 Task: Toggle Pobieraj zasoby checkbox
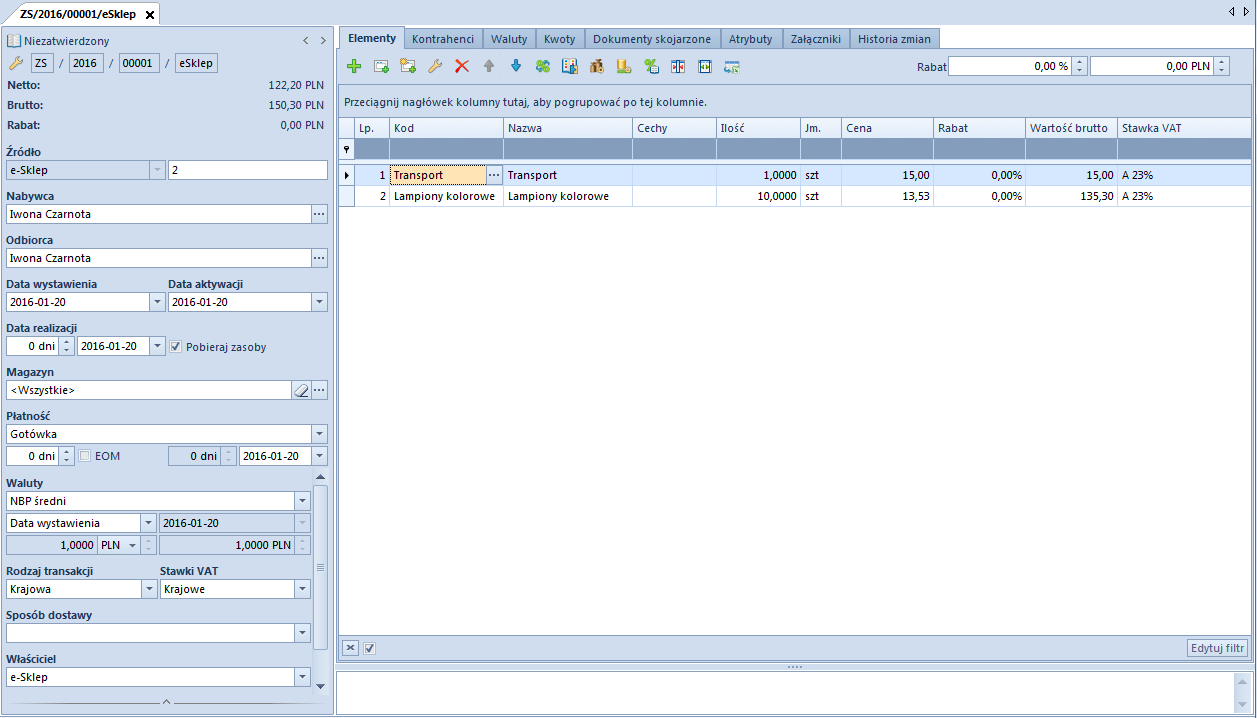[176, 347]
